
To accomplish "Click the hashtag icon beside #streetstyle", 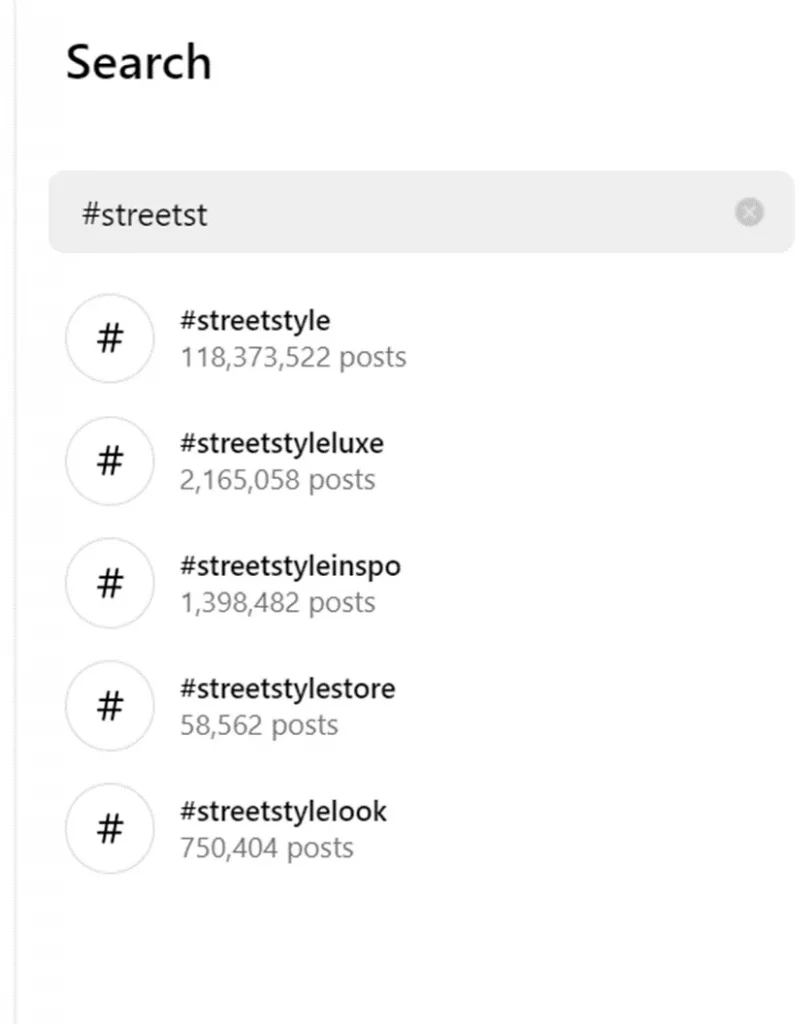I will 110,338.
